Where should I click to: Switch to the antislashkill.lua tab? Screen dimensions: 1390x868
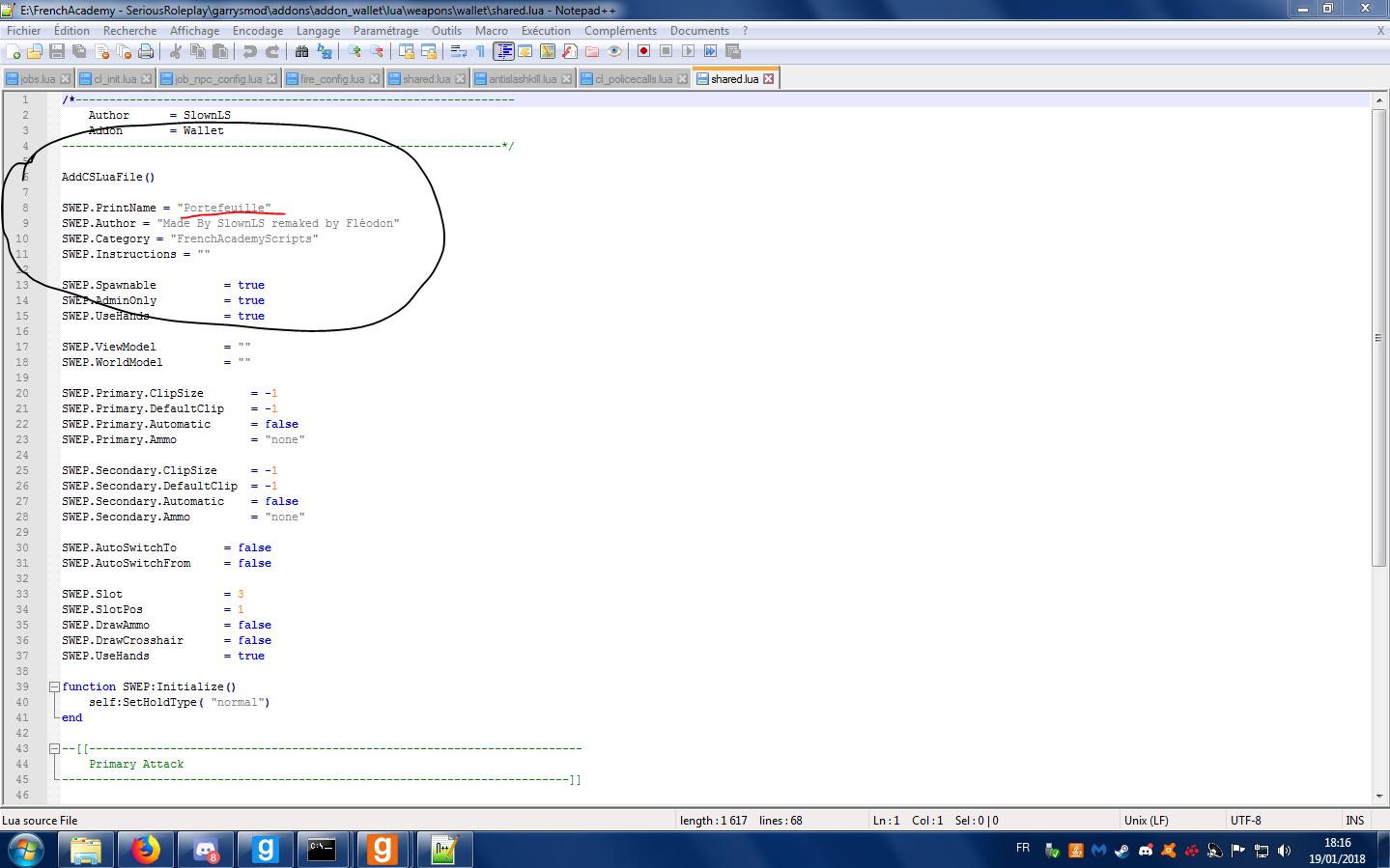(523, 79)
